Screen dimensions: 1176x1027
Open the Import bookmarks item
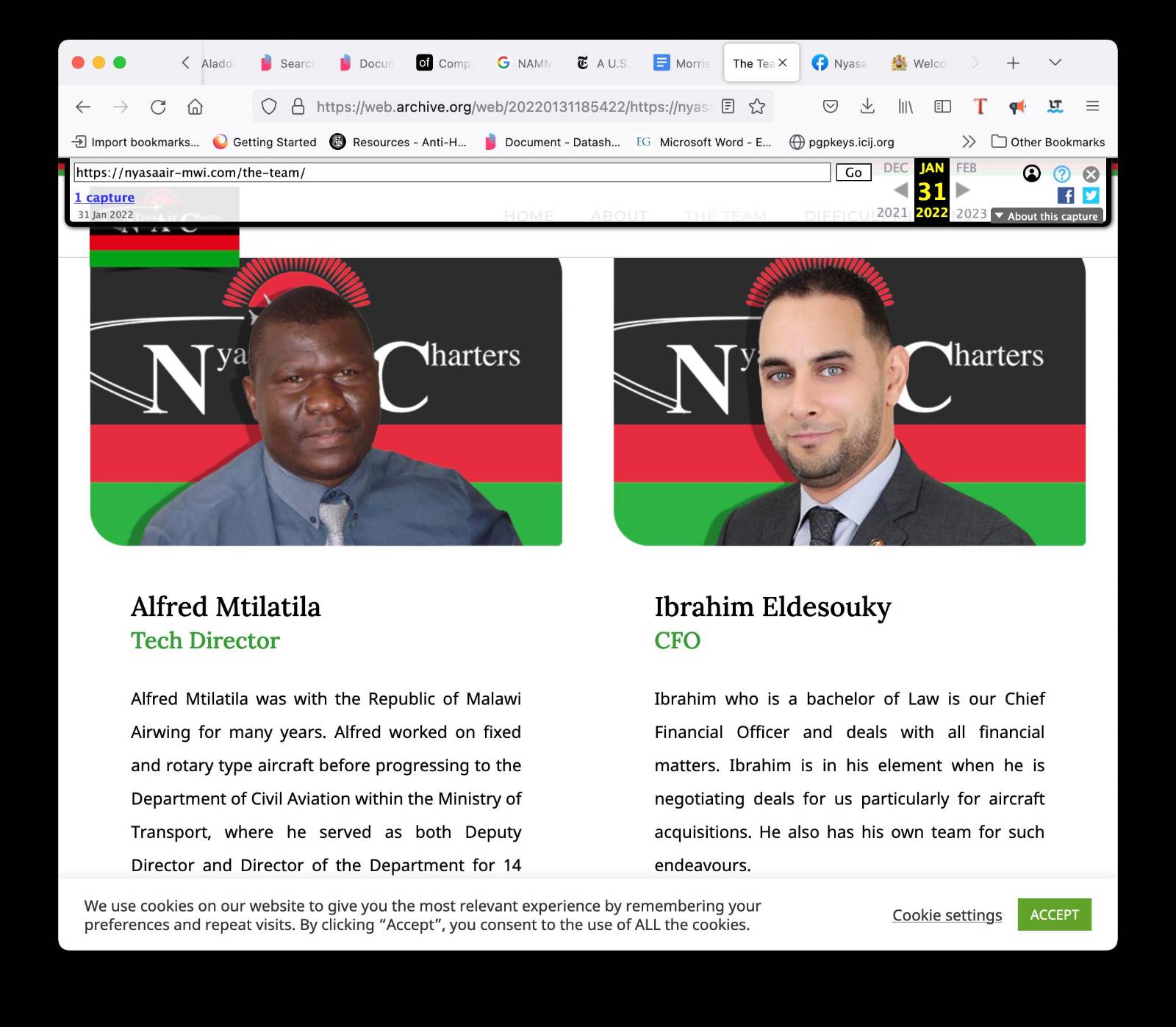point(136,142)
